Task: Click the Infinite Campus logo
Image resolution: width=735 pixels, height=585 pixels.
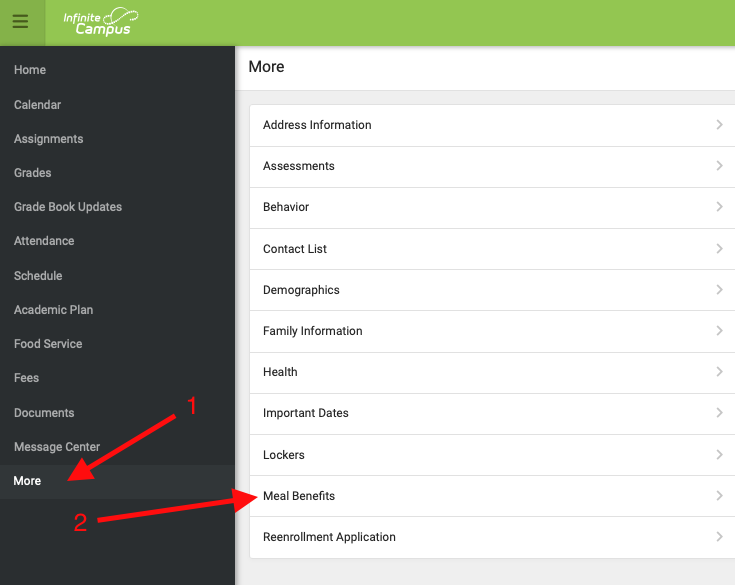Action: pos(100,21)
